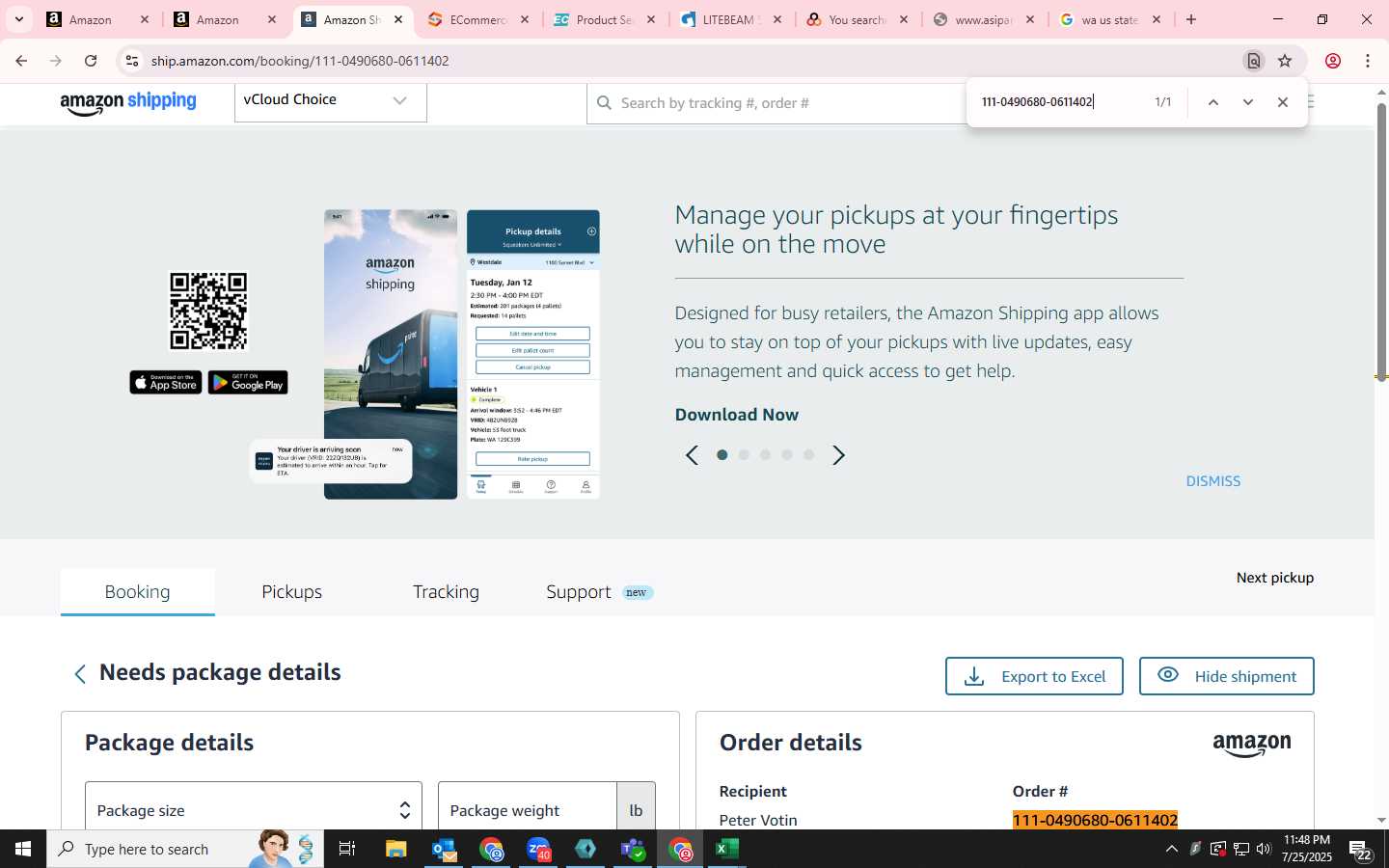Click the find-in-page lens icon
Viewport: 1389px width, 868px height.
click(1254, 61)
